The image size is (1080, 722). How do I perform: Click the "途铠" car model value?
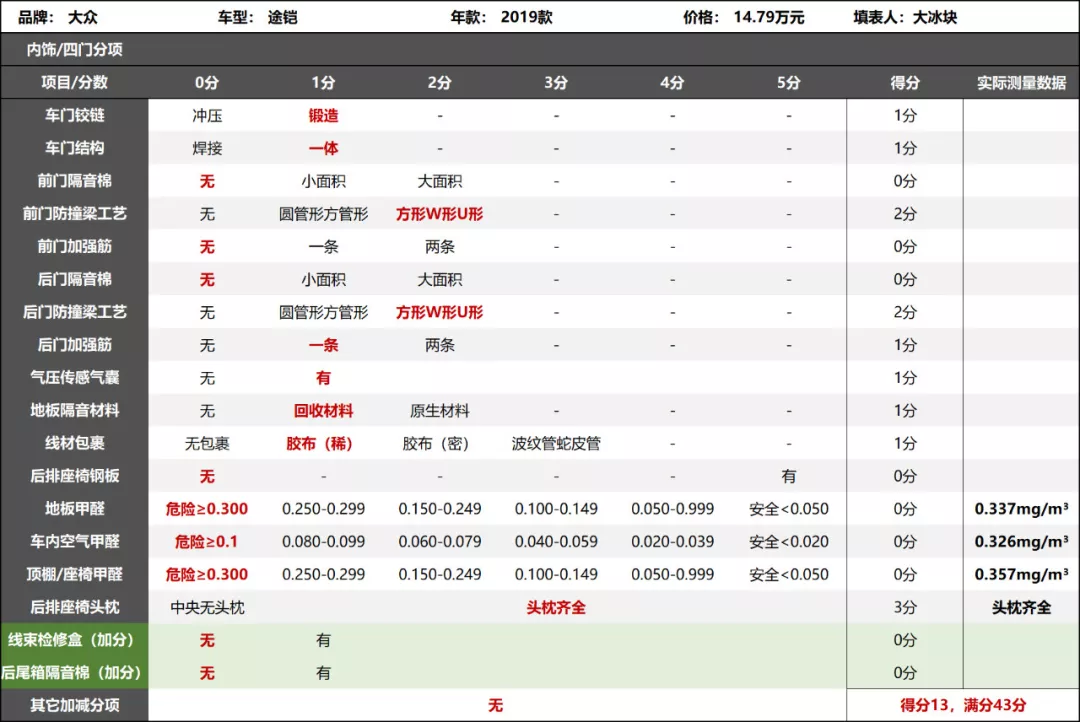tap(283, 17)
